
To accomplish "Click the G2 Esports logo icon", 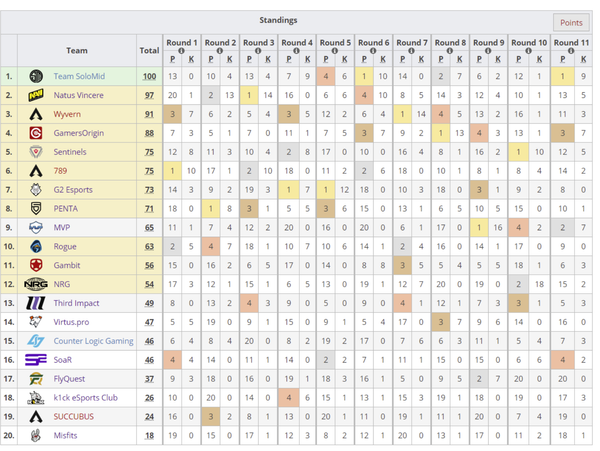I will (x=36, y=189).
